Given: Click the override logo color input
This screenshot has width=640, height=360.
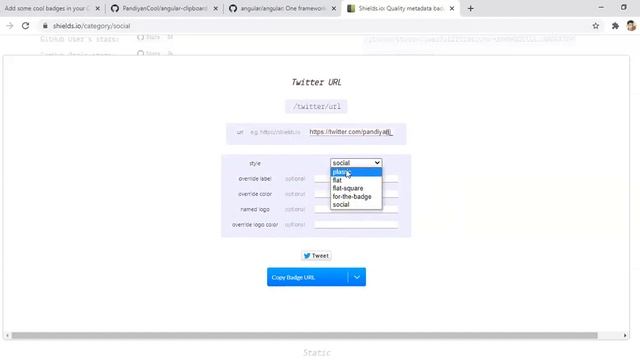Looking at the screenshot, I should pos(356,224).
